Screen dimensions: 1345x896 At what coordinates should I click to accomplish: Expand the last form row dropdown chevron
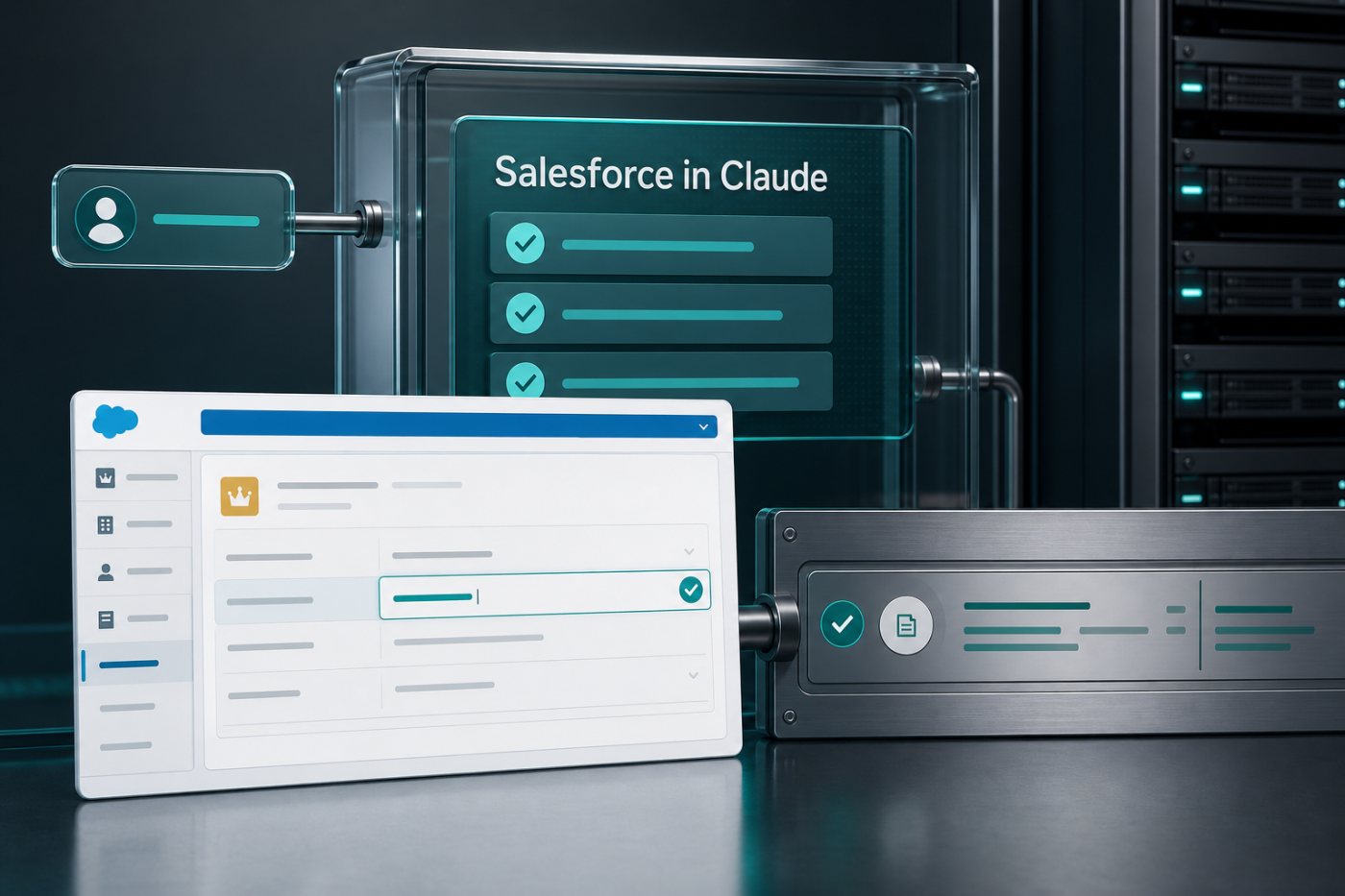click(x=693, y=675)
